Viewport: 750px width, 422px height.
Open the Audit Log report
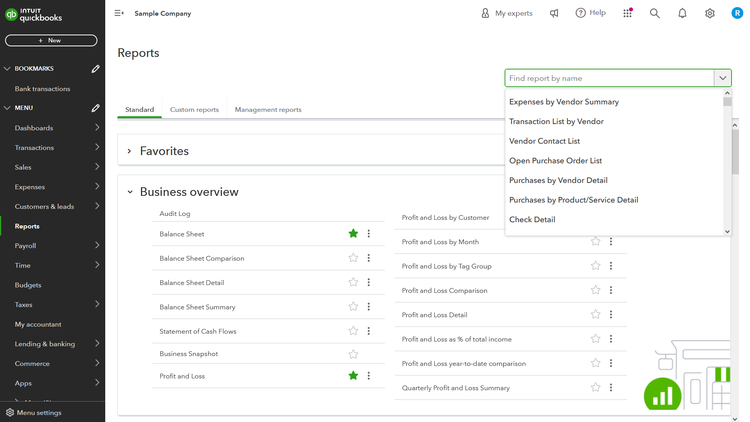[x=175, y=214]
